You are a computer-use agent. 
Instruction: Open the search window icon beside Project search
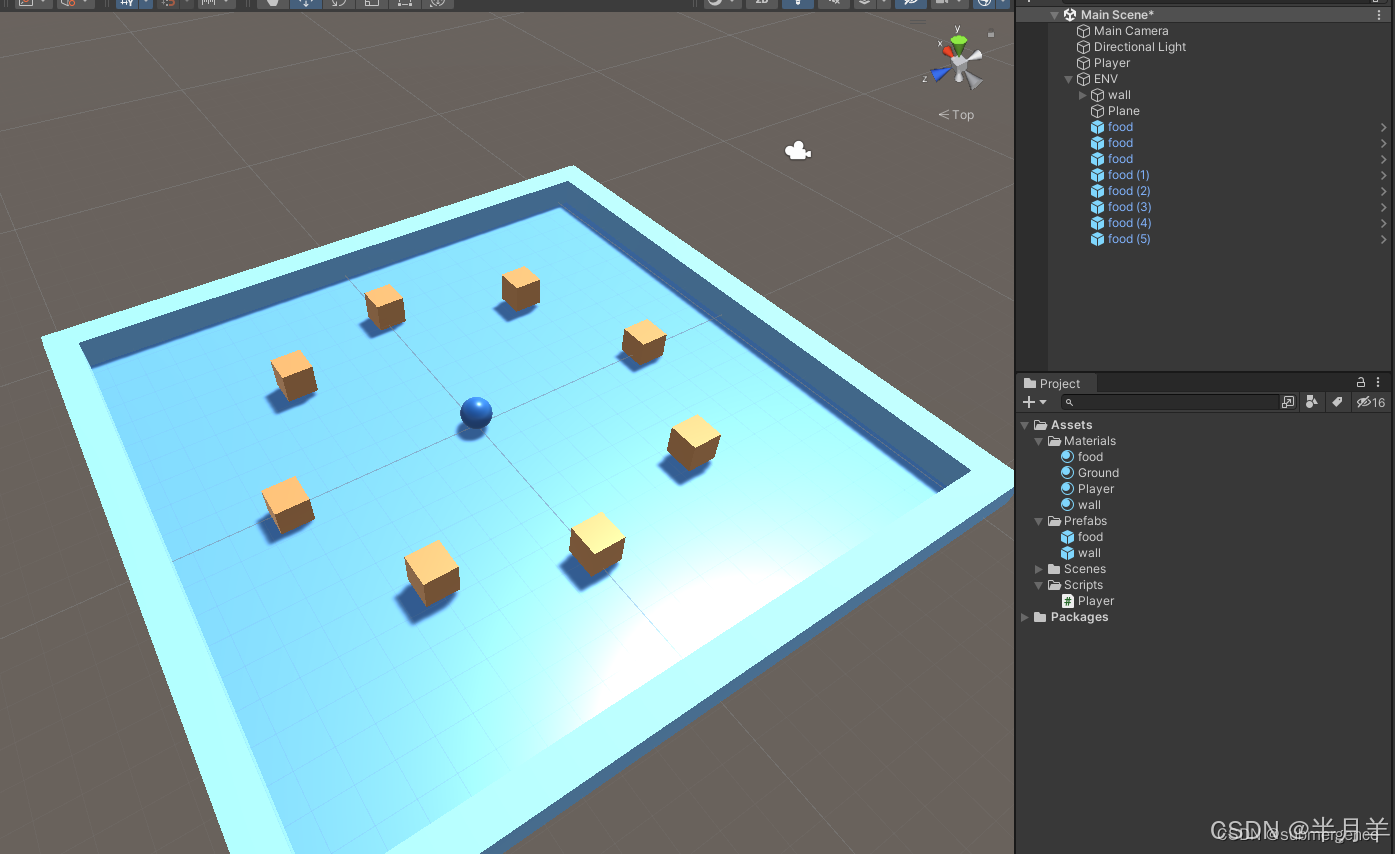(1288, 402)
